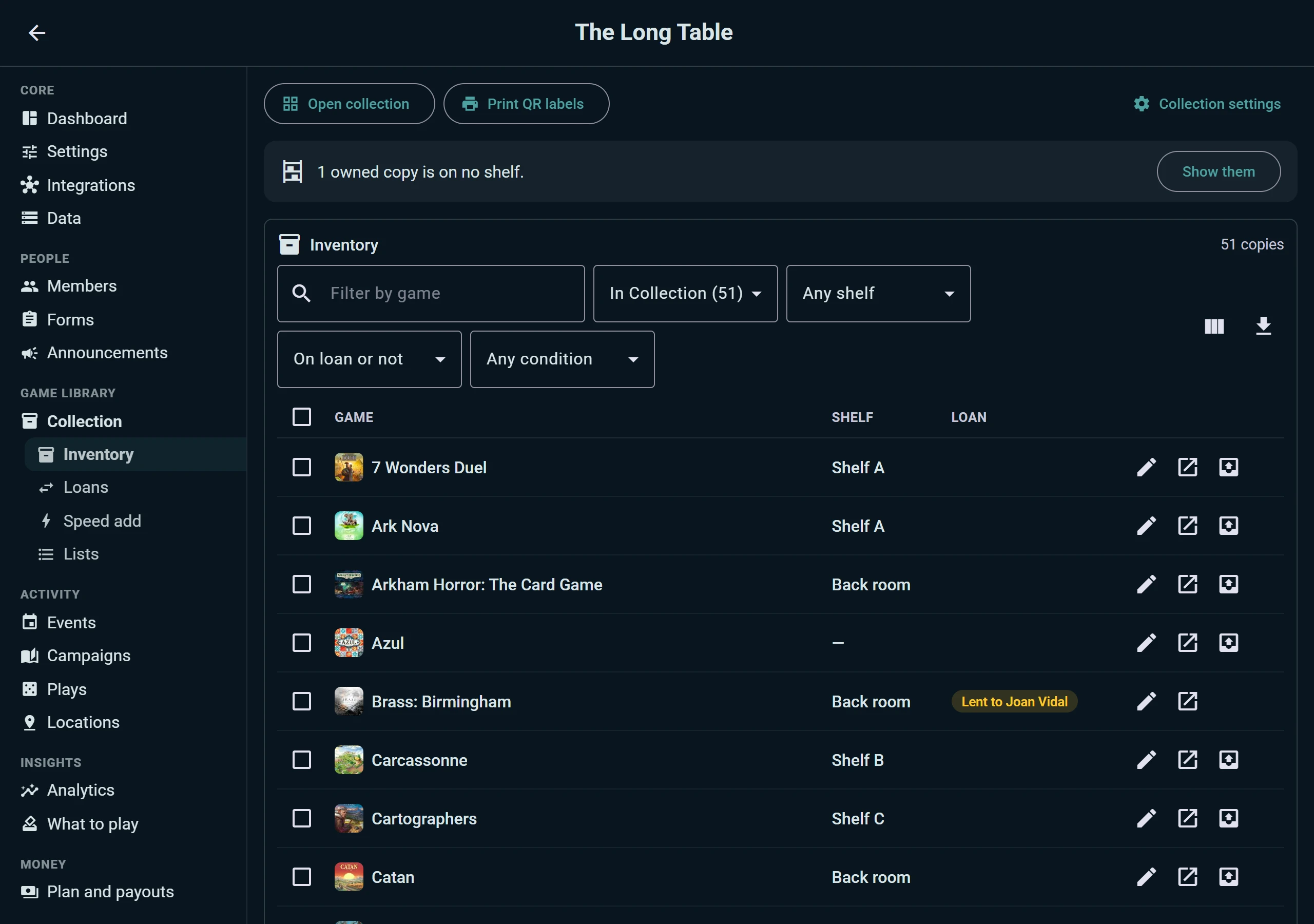This screenshot has width=1314, height=924.
Task: Open 7 Wonders Duel external link icon
Action: 1188,467
